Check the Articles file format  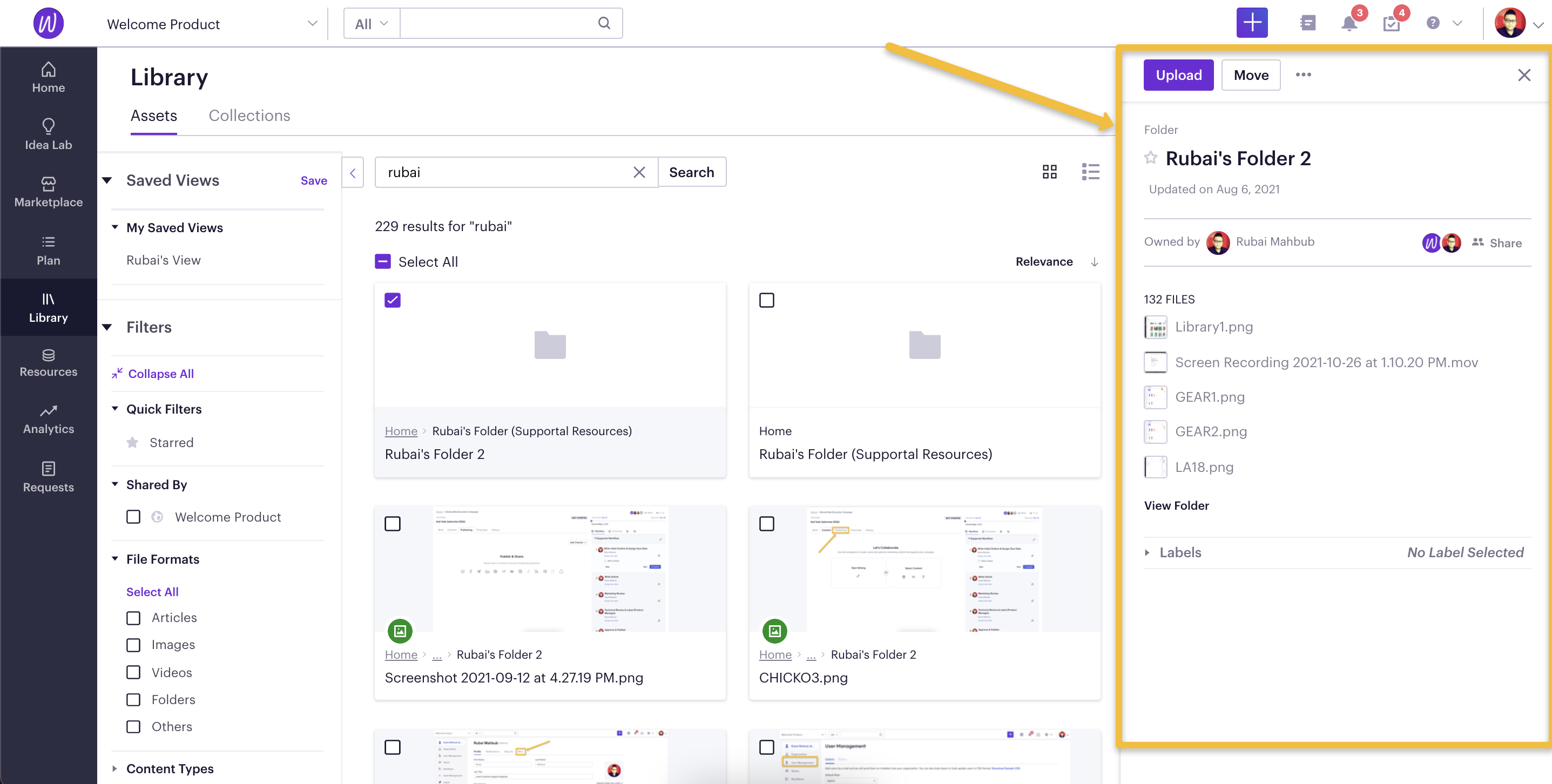click(x=133, y=618)
